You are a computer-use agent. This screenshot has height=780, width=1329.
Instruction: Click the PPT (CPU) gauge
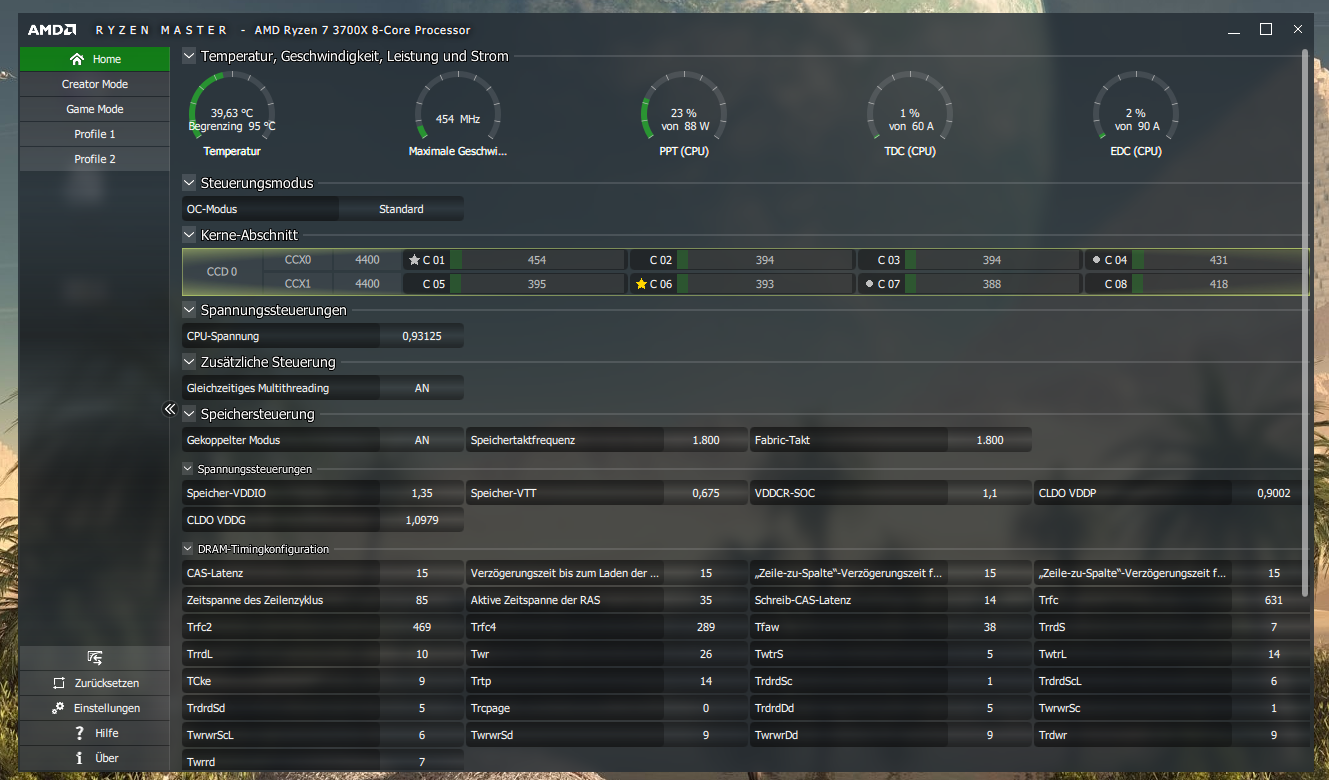[684, 113]
